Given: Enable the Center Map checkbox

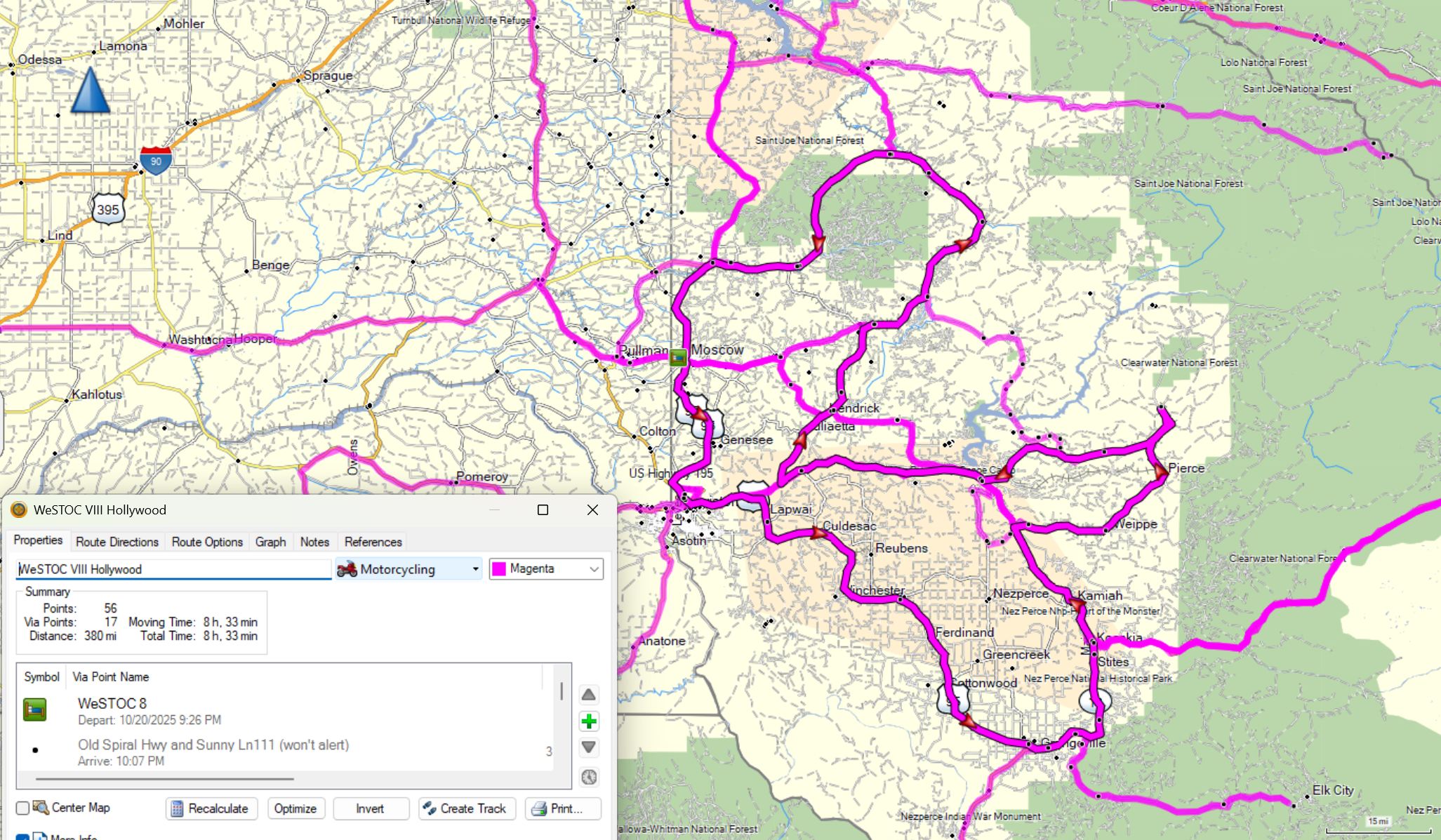Looking at the screenshot, I should pyautogui.click(x=23, y=808).
